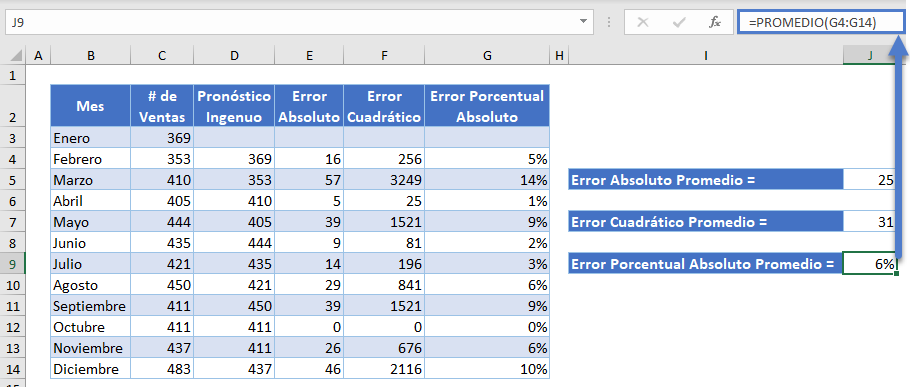Select column C header

[x=162, y=56]
